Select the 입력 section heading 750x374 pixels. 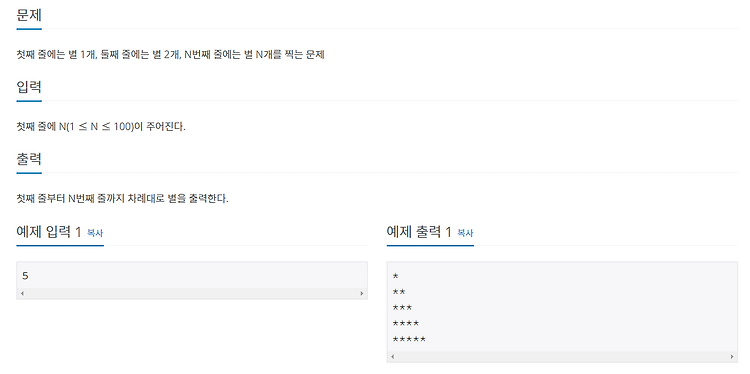pyautogui.click(x=29, y=87)
